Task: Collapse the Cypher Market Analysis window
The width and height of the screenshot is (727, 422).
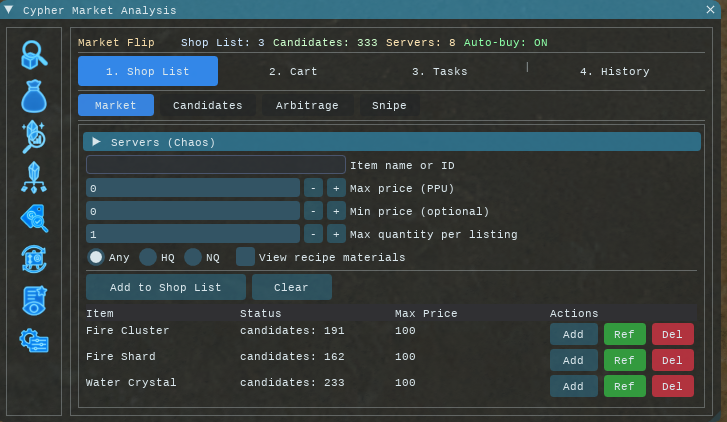Action: 10,10
